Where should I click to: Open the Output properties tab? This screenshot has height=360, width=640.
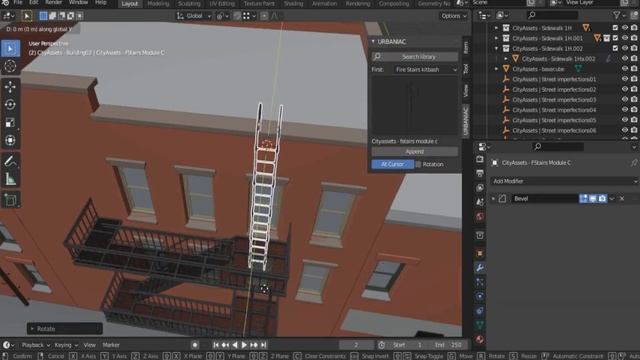480,173
